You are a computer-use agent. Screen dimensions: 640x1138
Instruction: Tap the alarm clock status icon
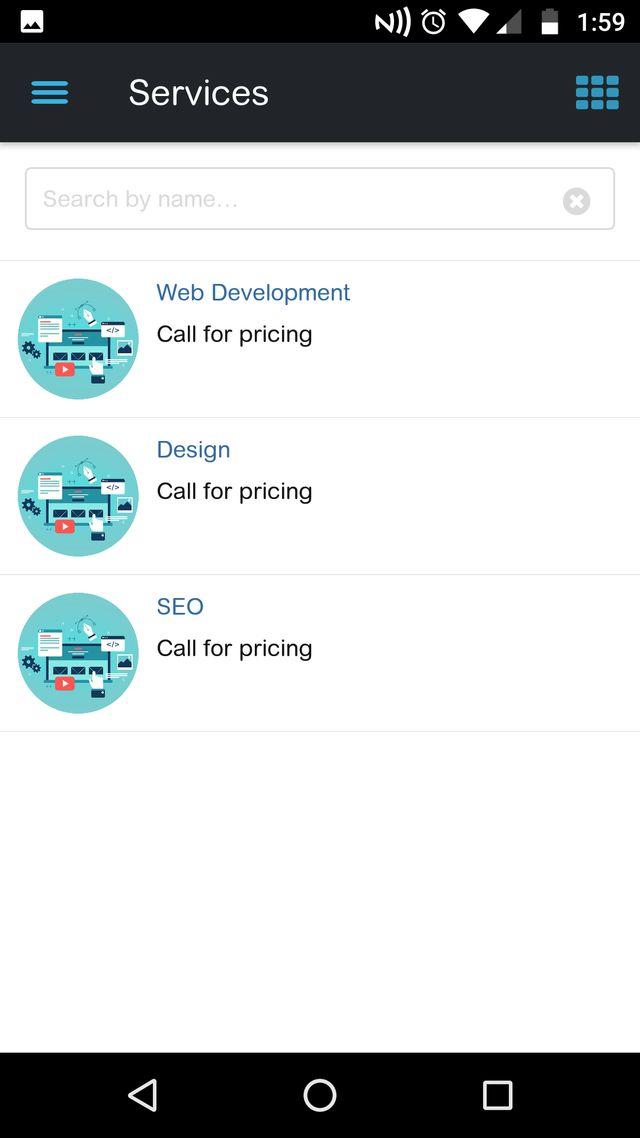pyautogui.click(x=434, y=22)
